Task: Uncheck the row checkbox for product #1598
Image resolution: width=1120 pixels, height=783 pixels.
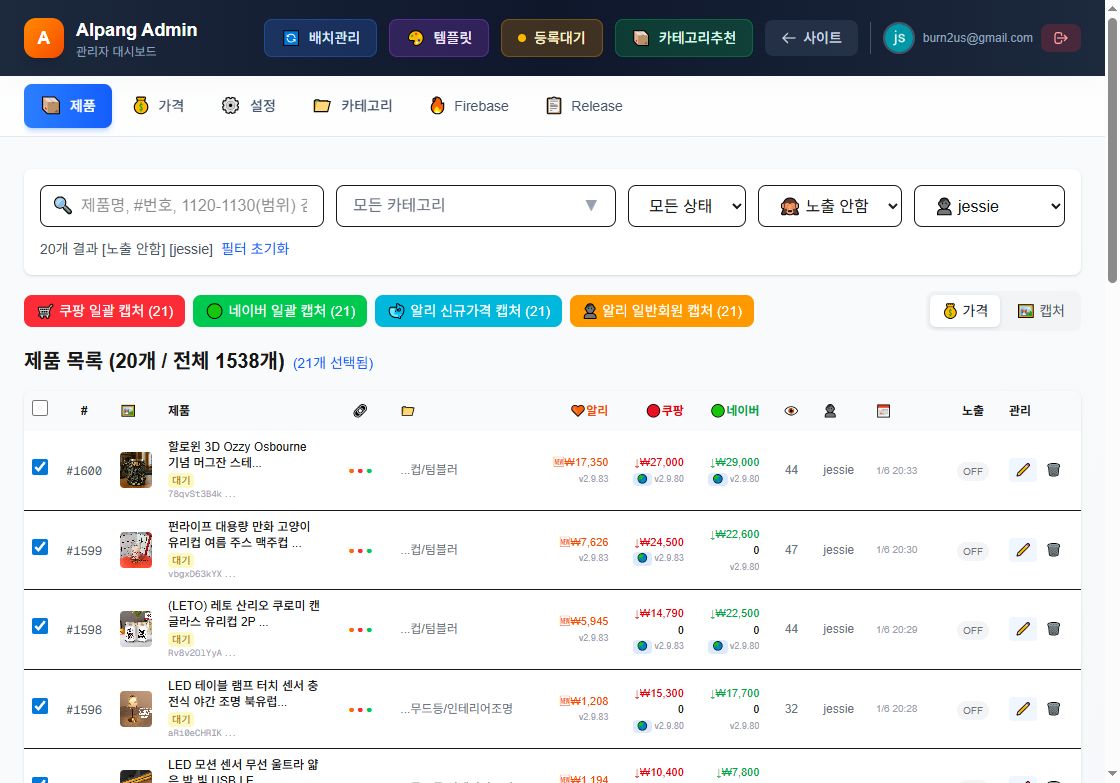Action: pyautogui.click(x=40, y=625)
